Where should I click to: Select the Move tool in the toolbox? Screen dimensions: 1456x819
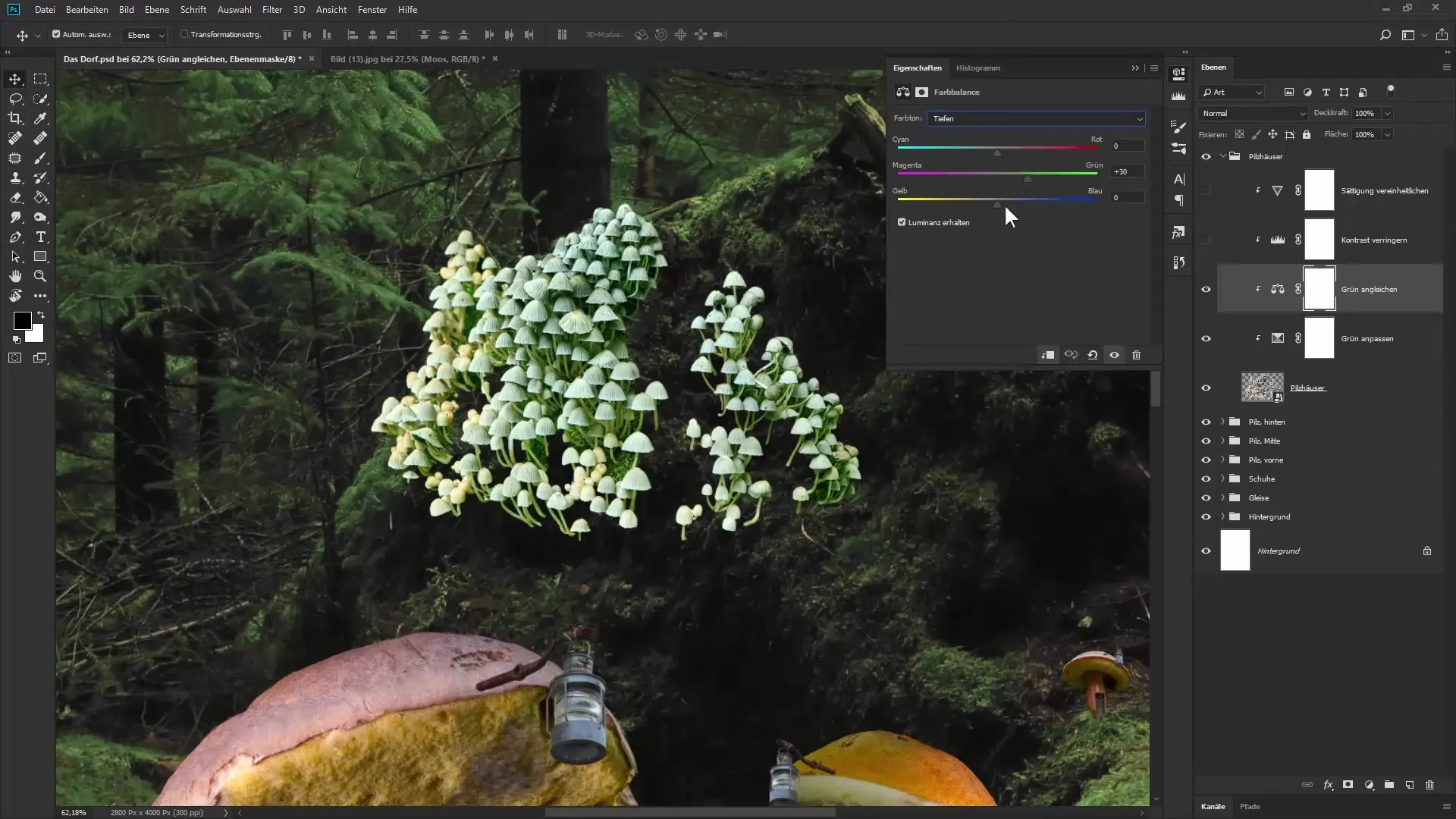tap(15, 79)
